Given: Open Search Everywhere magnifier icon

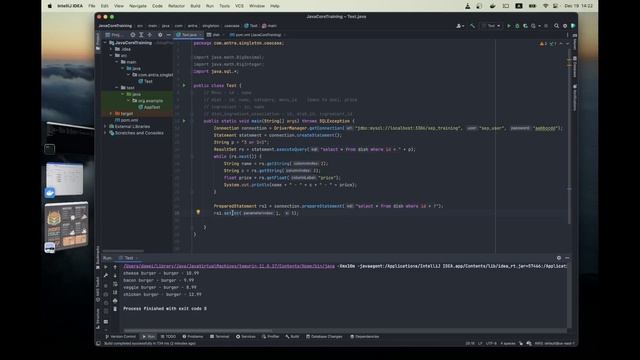Looking at the screenshot, I should (x=556, y=26).
